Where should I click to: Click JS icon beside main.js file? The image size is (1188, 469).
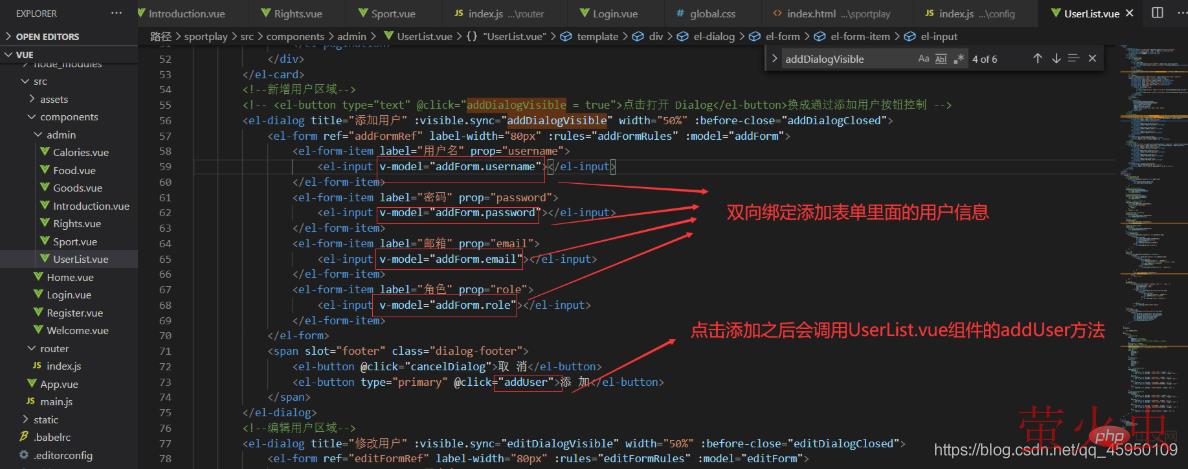click(x=30, y=401)
